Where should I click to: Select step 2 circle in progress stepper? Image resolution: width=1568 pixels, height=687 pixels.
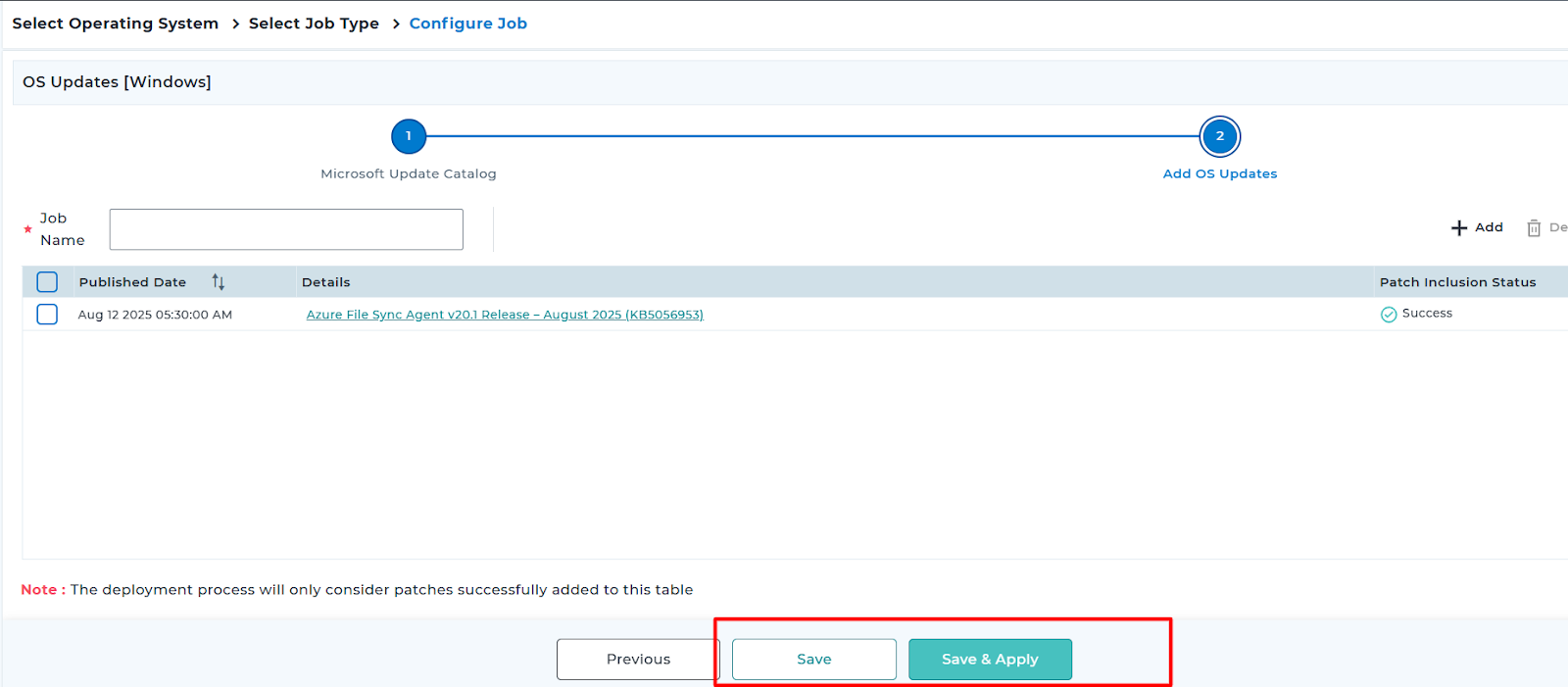tap(1219, 136)
